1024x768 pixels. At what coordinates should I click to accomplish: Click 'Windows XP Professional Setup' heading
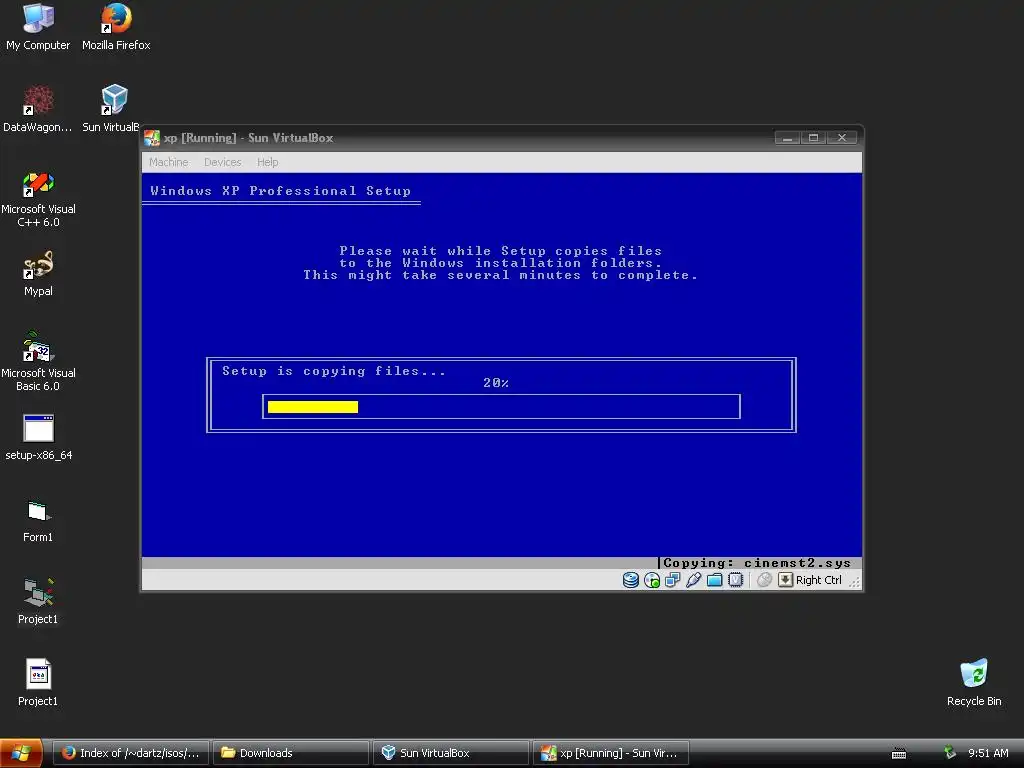coord(280,191)
